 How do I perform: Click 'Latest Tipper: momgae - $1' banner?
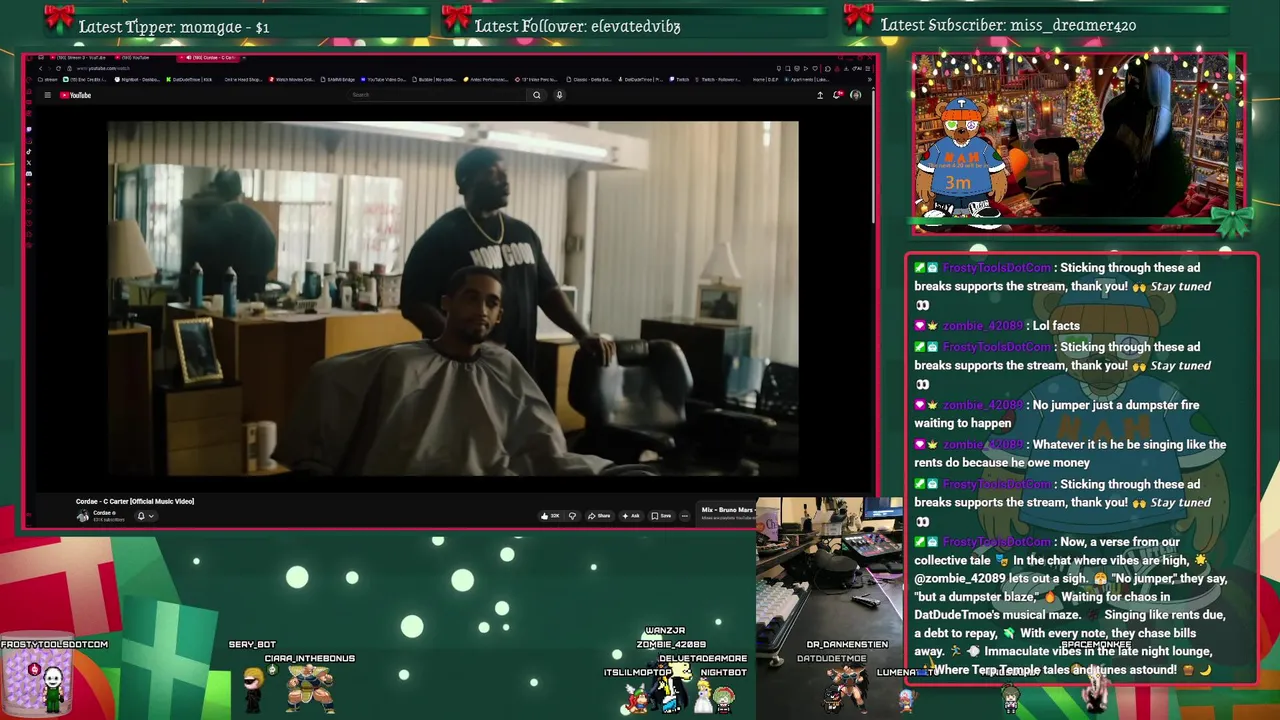pos(174,27)
